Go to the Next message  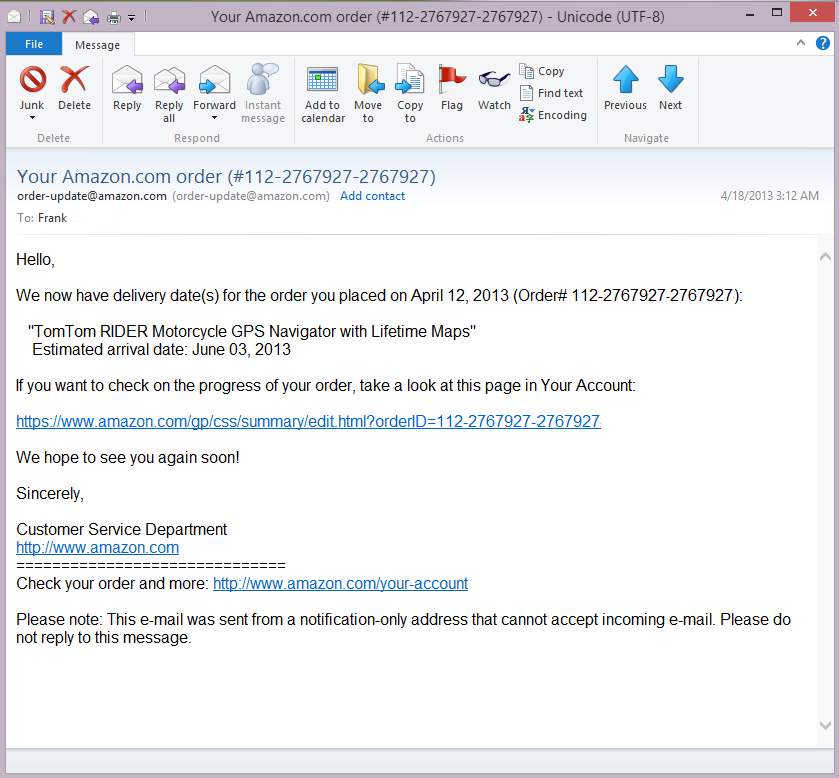(x=670, y=88)
